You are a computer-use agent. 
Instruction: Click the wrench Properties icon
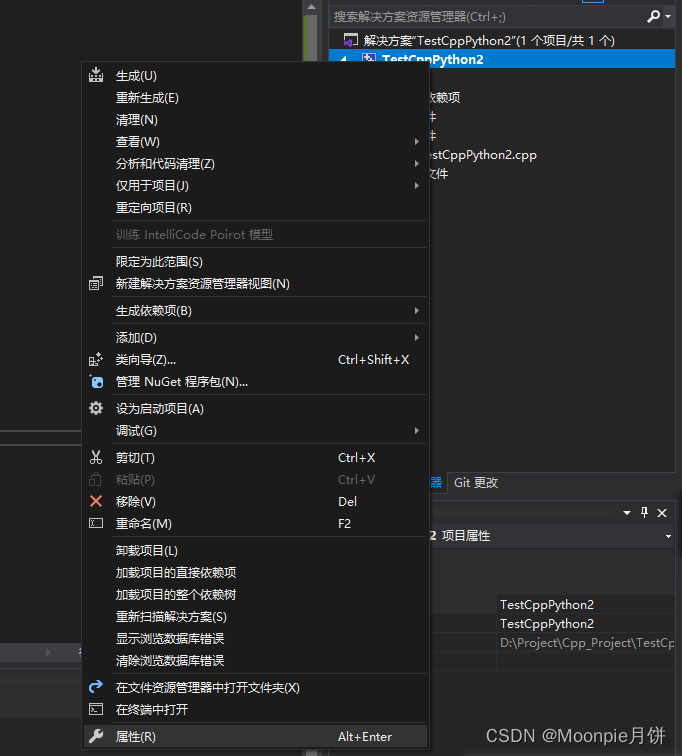[96, 736]
